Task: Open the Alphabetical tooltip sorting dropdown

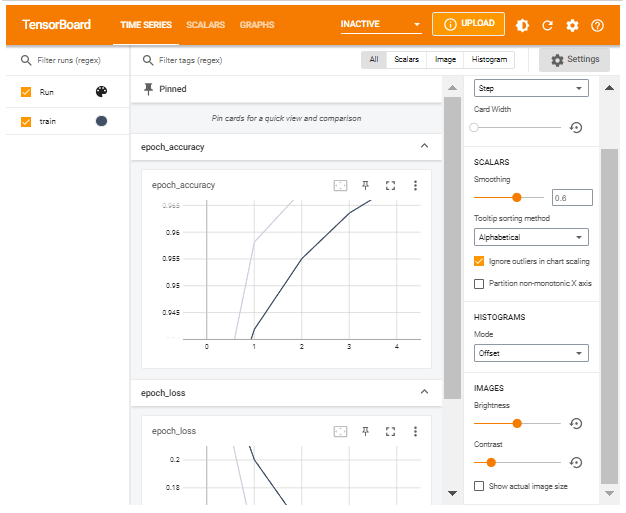Action: tap(531, 237)
